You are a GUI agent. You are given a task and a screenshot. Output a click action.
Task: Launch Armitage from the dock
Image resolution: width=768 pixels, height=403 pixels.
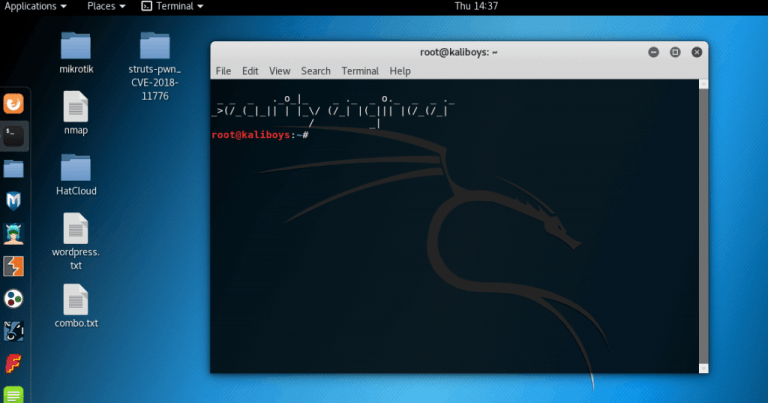(x=14, y=234)
